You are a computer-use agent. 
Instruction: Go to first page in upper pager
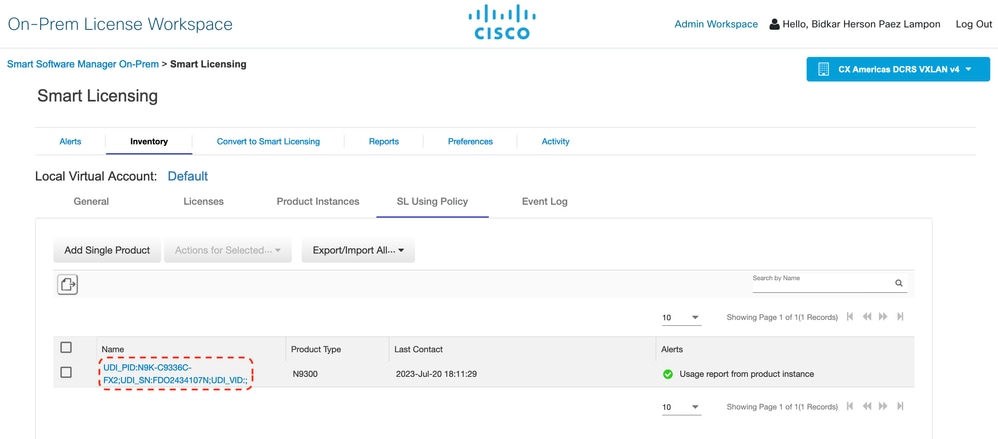coord(850,317)
